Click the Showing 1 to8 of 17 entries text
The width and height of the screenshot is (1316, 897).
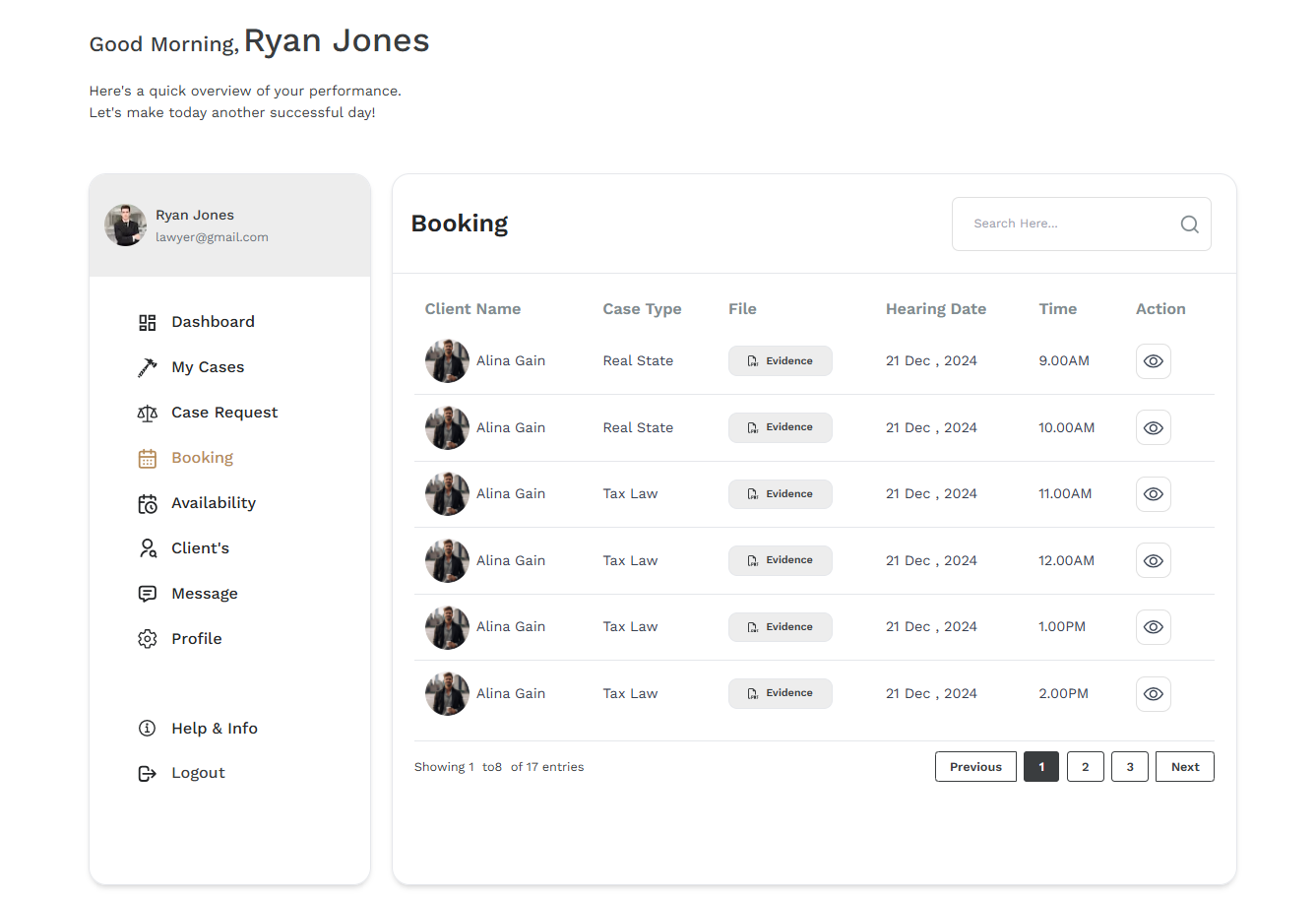pos(499,767)
